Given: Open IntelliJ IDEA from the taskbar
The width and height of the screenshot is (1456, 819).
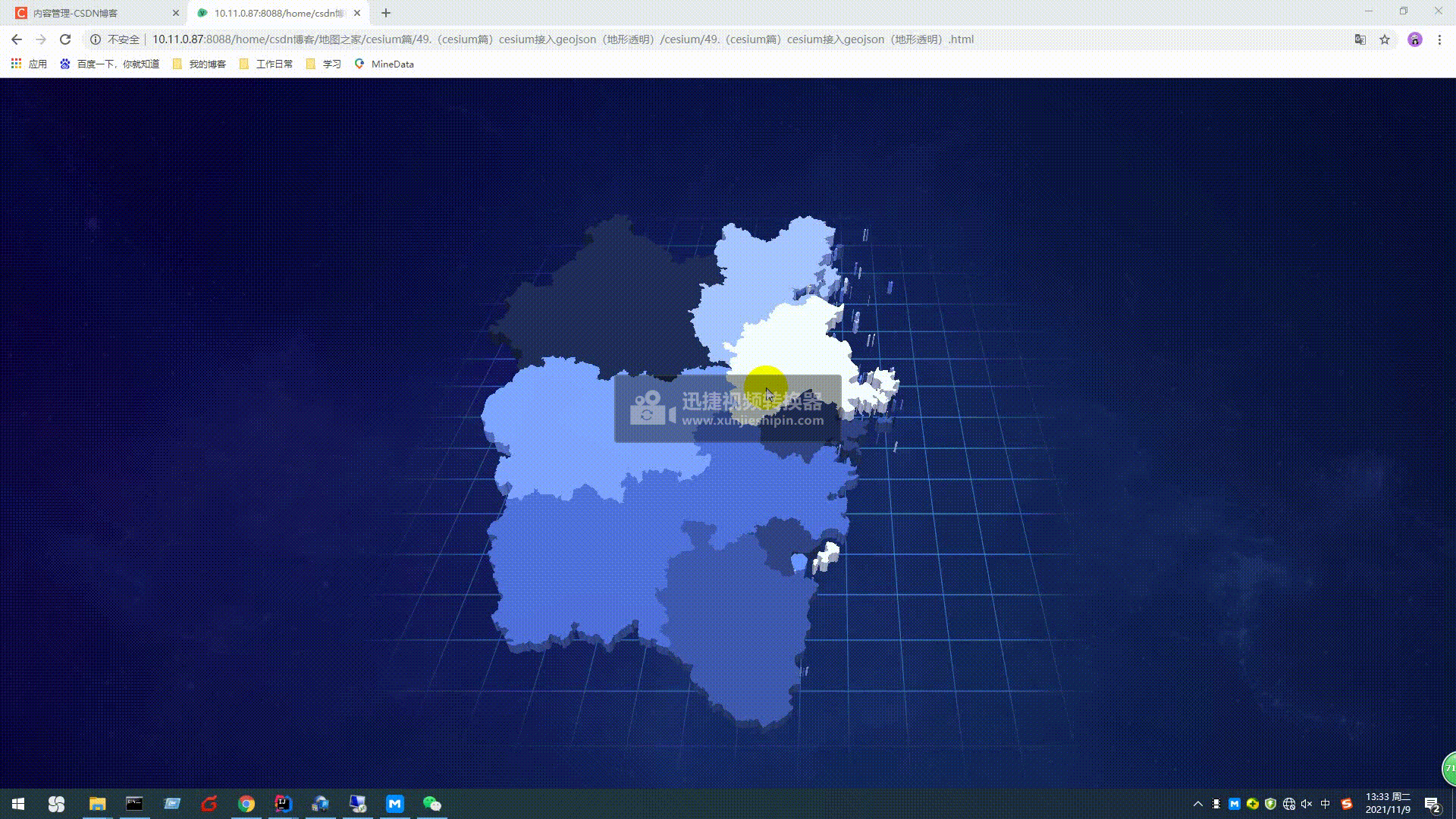Looking at the screenshot, I should [x=283, y=804].
